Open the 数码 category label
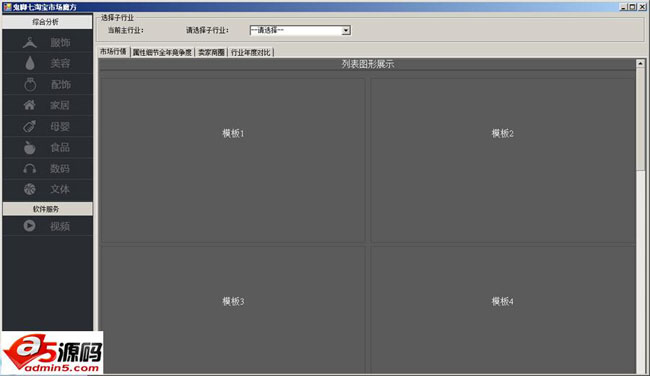The image size is (650, 376). point(60,169)
